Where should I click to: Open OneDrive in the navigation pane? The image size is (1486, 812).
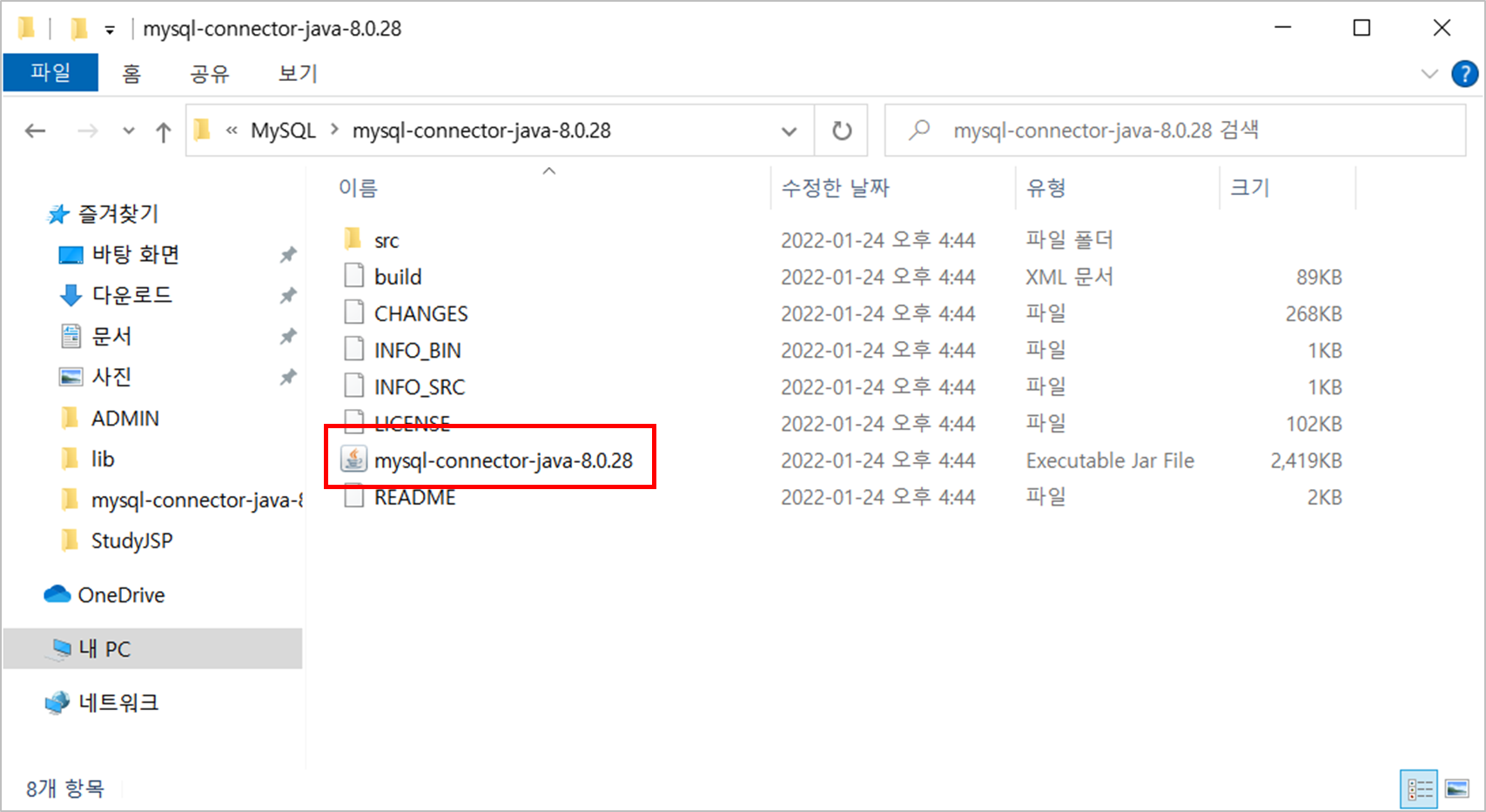pyautogui.click(x=121, y=594)
